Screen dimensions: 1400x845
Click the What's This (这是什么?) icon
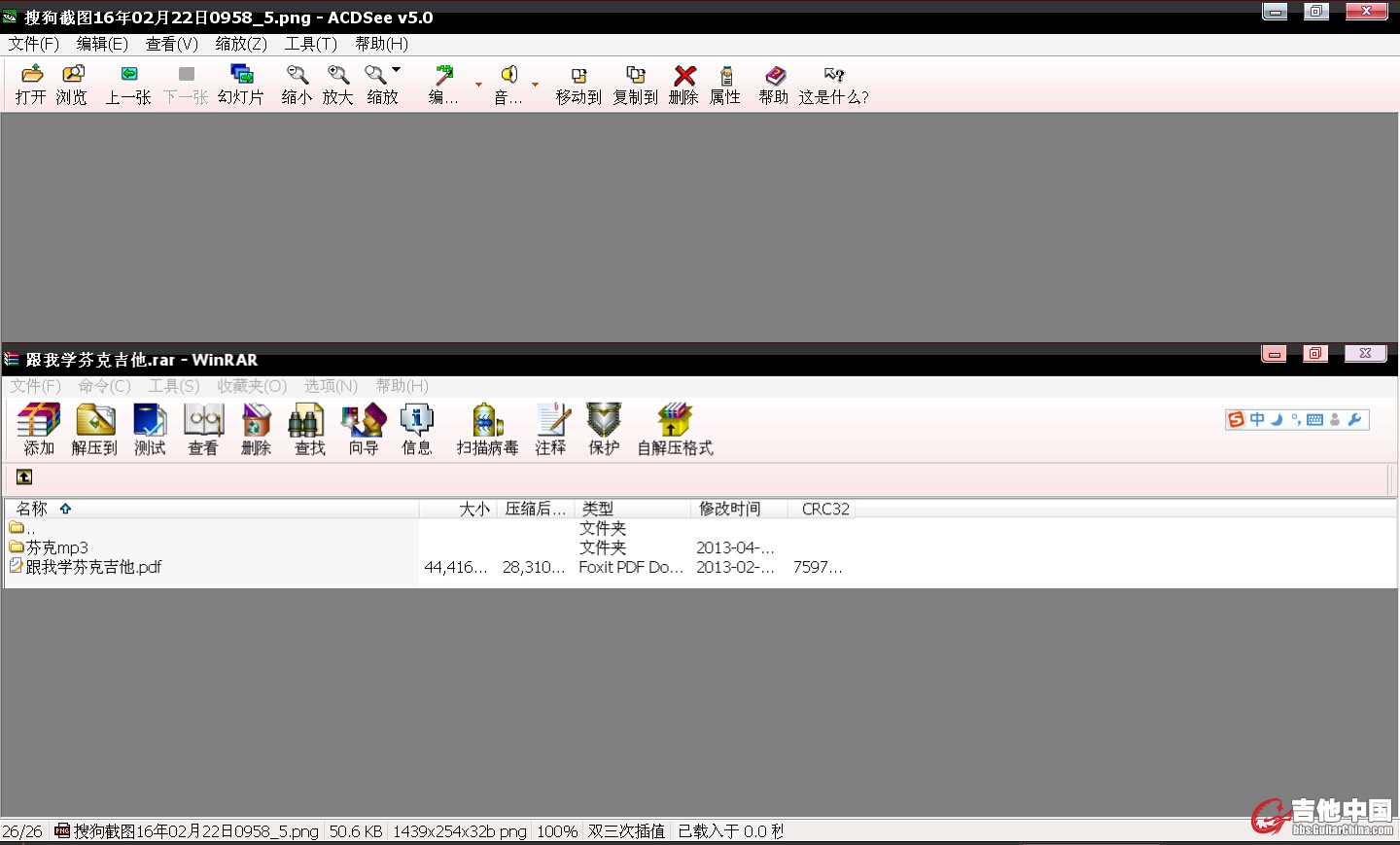coord(834,75)
